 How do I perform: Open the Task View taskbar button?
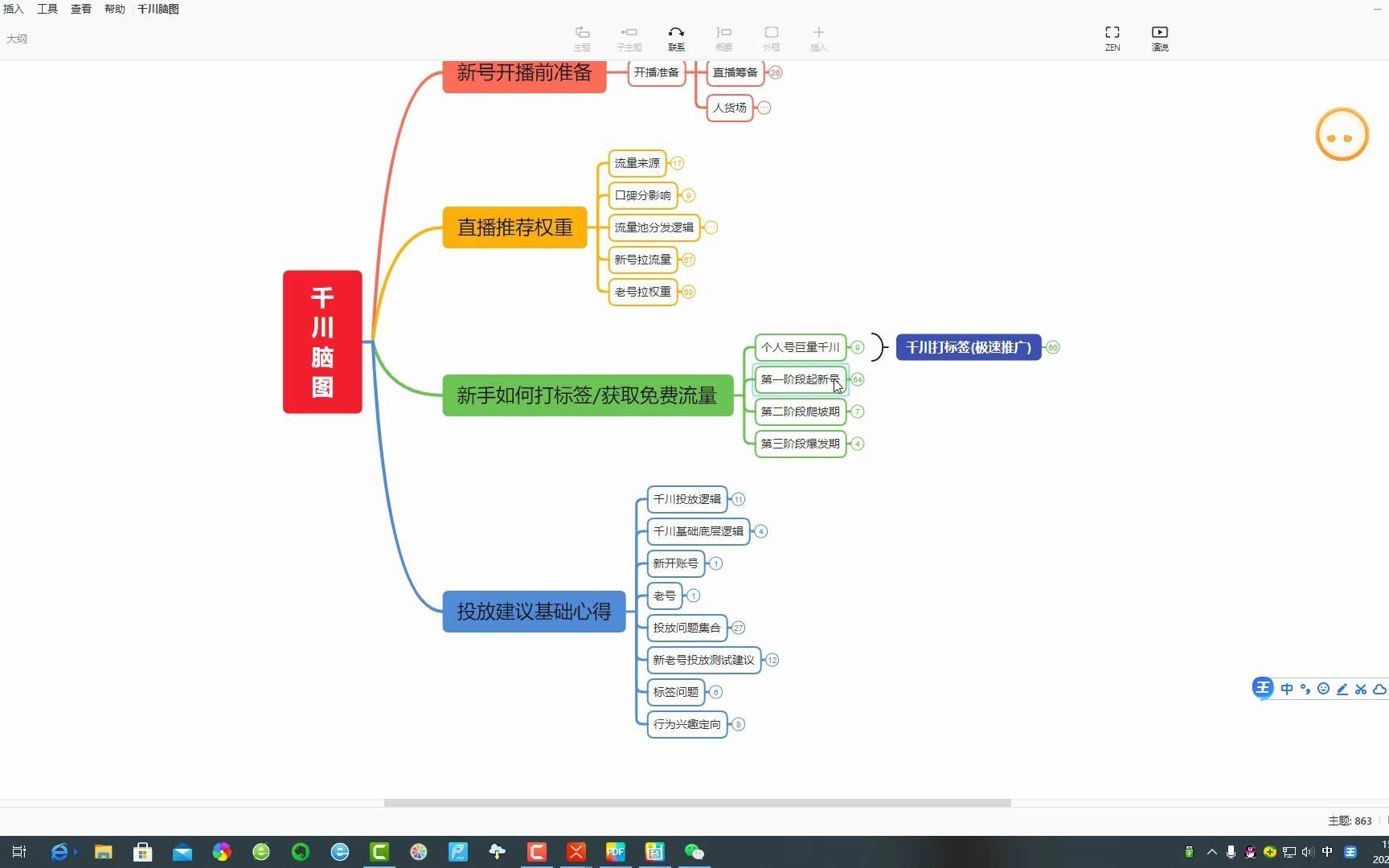[x=19, y=852]
